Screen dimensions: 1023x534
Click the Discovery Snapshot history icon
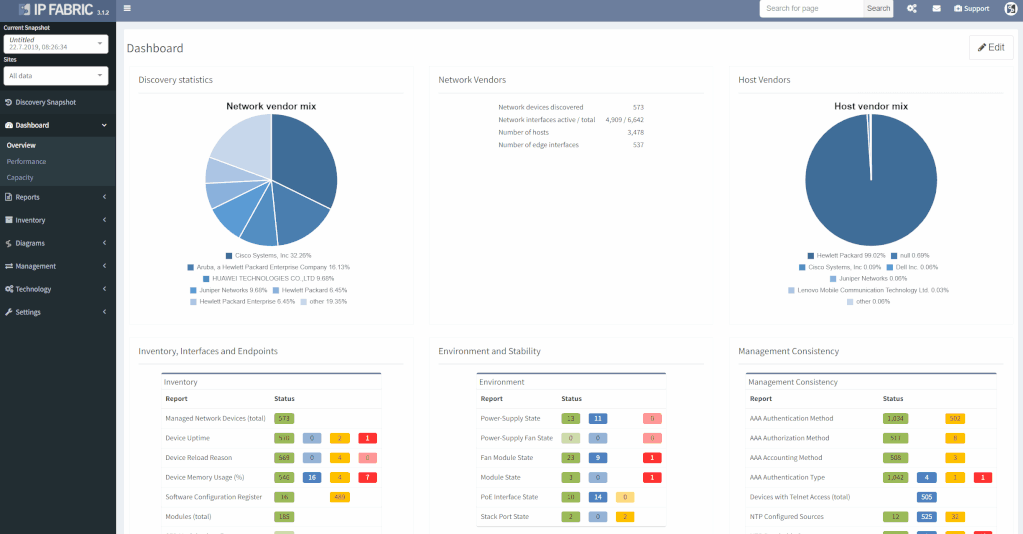(9, 102)
